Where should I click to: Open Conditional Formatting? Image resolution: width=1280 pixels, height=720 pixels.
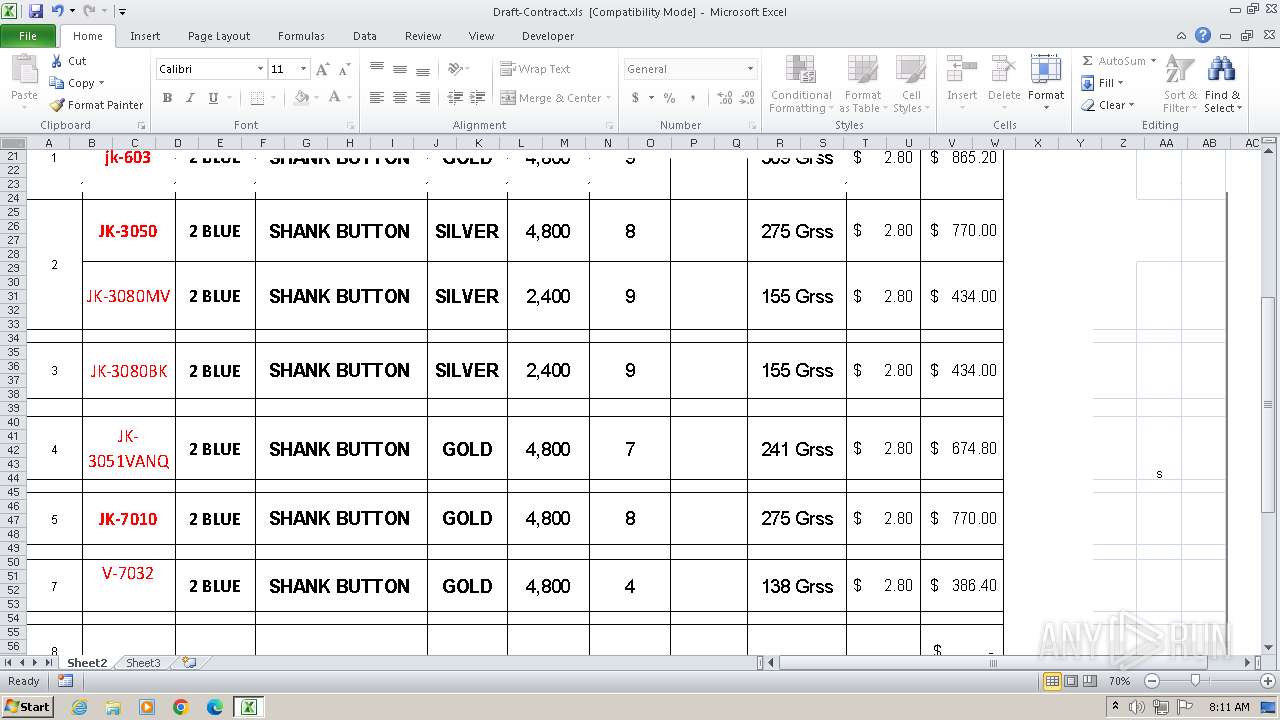(x=801, y=85)
